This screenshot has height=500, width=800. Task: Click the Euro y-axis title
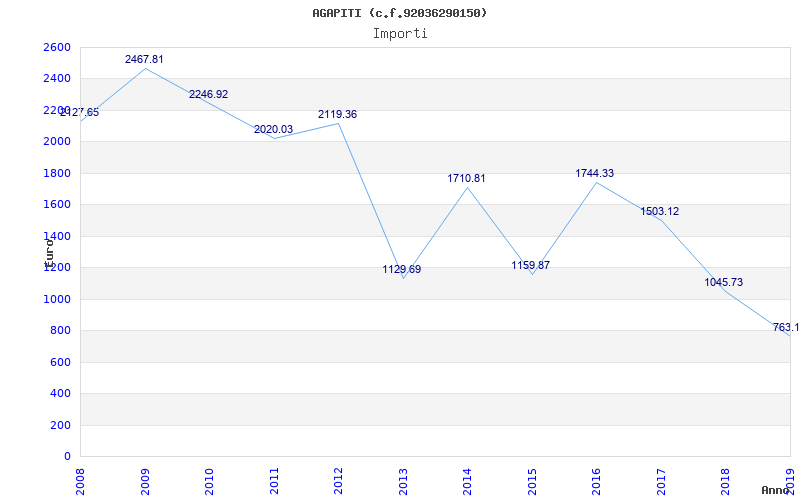click(49, 254)
